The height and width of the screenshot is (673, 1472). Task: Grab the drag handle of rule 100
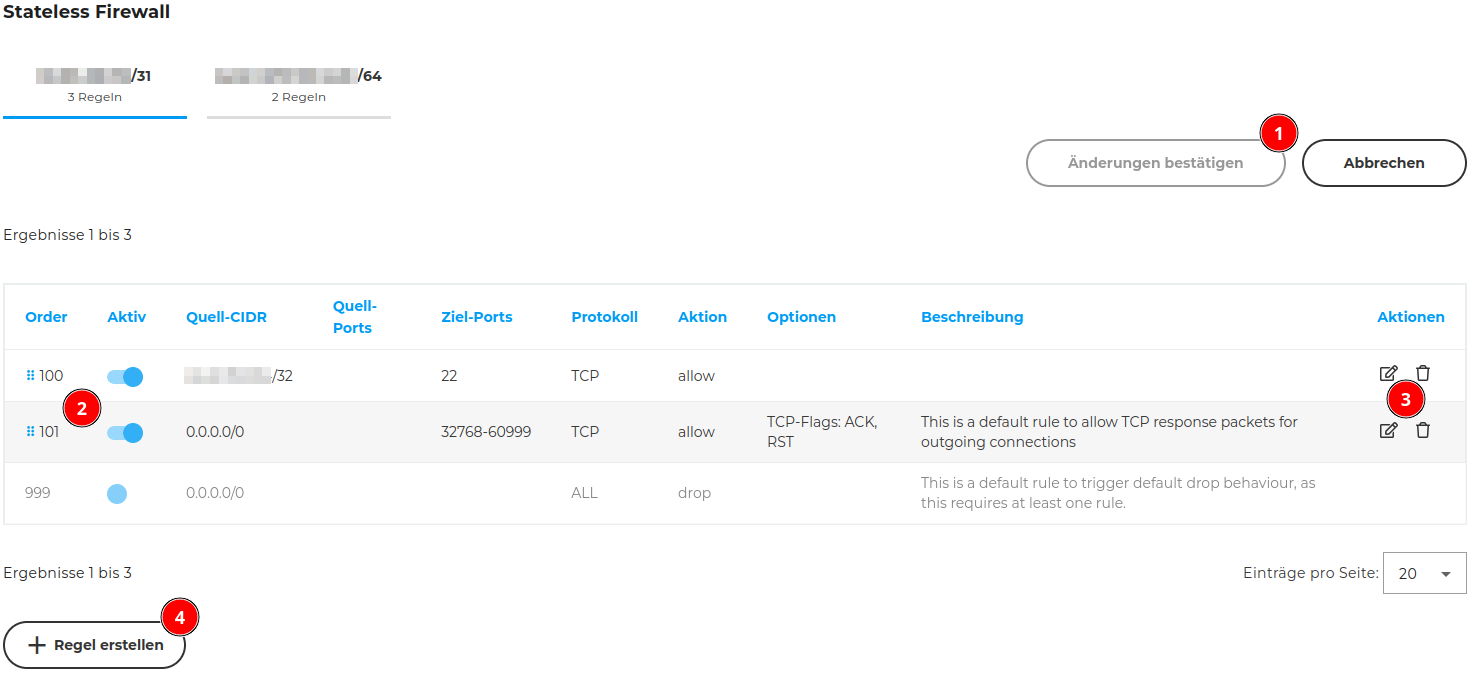(x=30, y=376)
